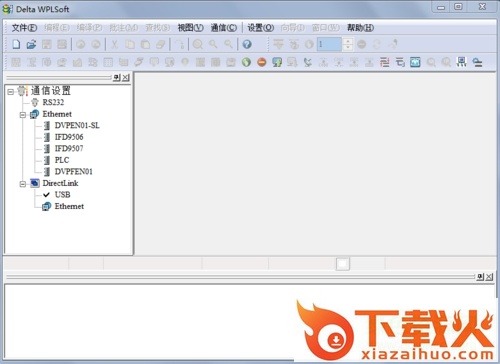Select Ethernet under DirectLink

(x=69, y=206)
